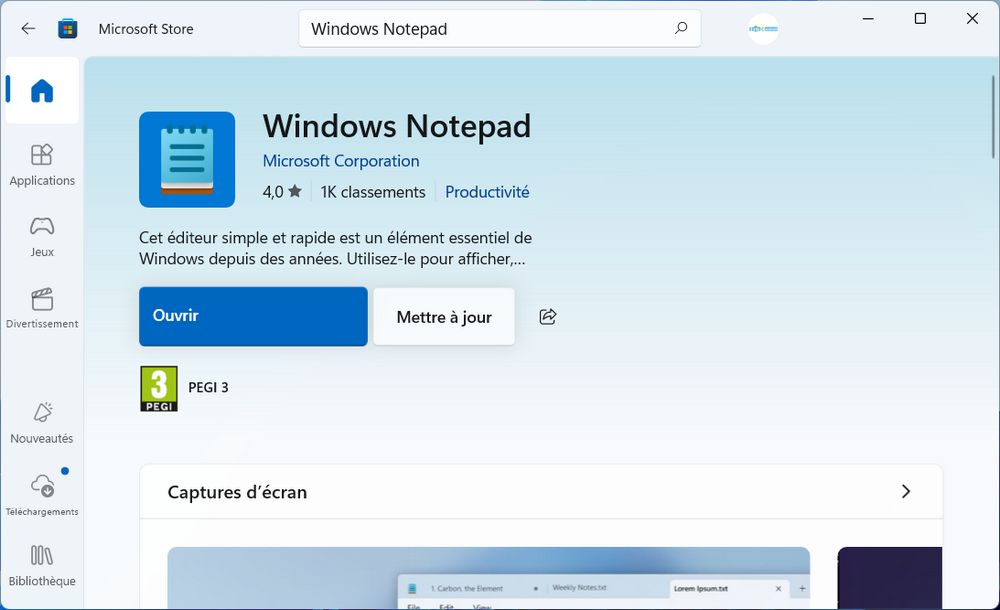Click the Microsoft Store logo icon
The height and width of the screenshot is (610, 1000).
pos(68,29)
